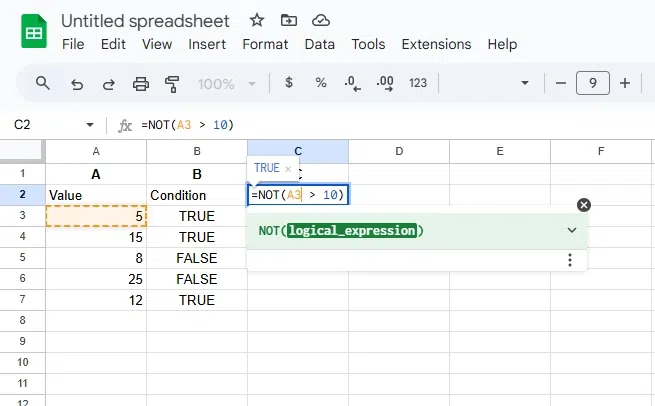Decrease font size with minus button
Screen dimensions: 655x406
point(560,83)
